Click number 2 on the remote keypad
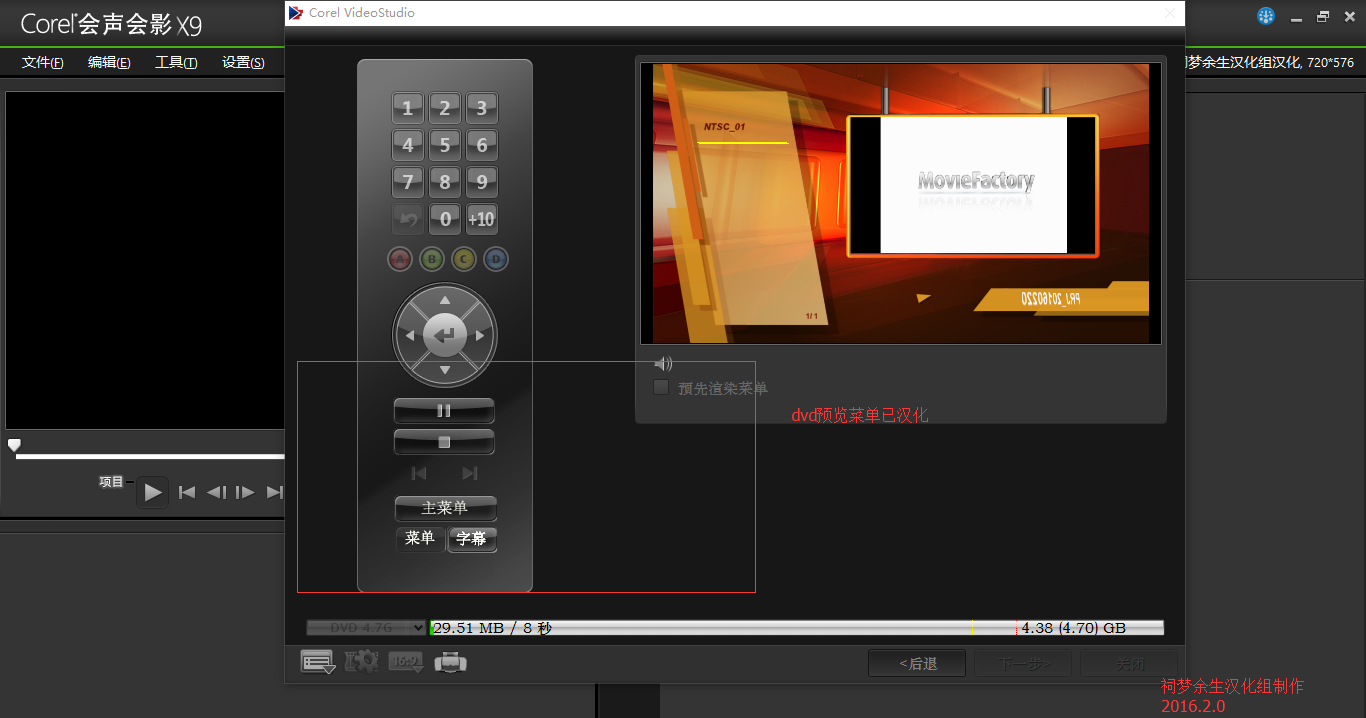Screen dimensions: 1366x718 (x=445, y=109)
